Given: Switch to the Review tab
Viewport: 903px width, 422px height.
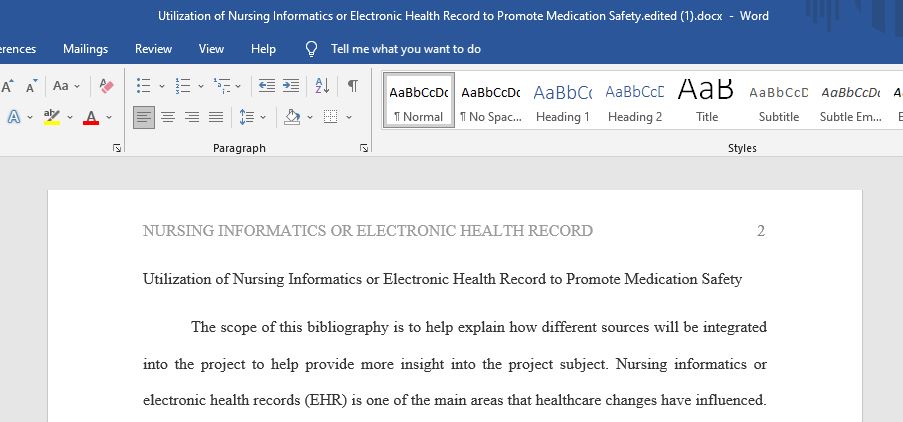Looking at the screenshot, I should (153, 49).
